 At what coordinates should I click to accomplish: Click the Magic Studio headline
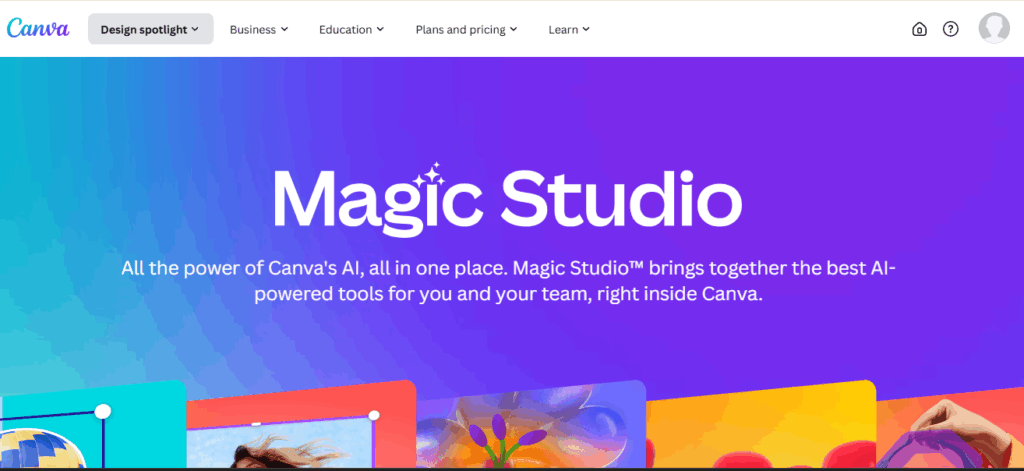click(507, 199)
